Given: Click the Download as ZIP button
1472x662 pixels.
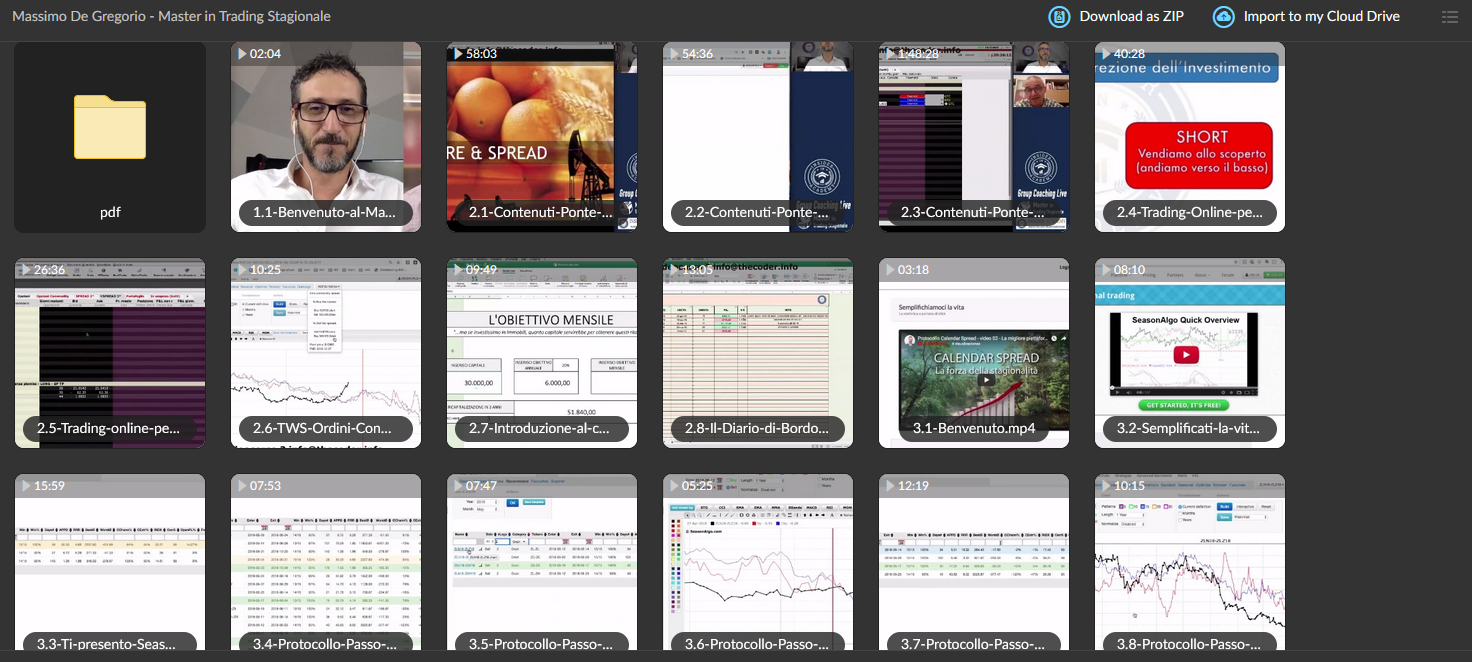Looking at the screenshot, I should (1116, 17).
